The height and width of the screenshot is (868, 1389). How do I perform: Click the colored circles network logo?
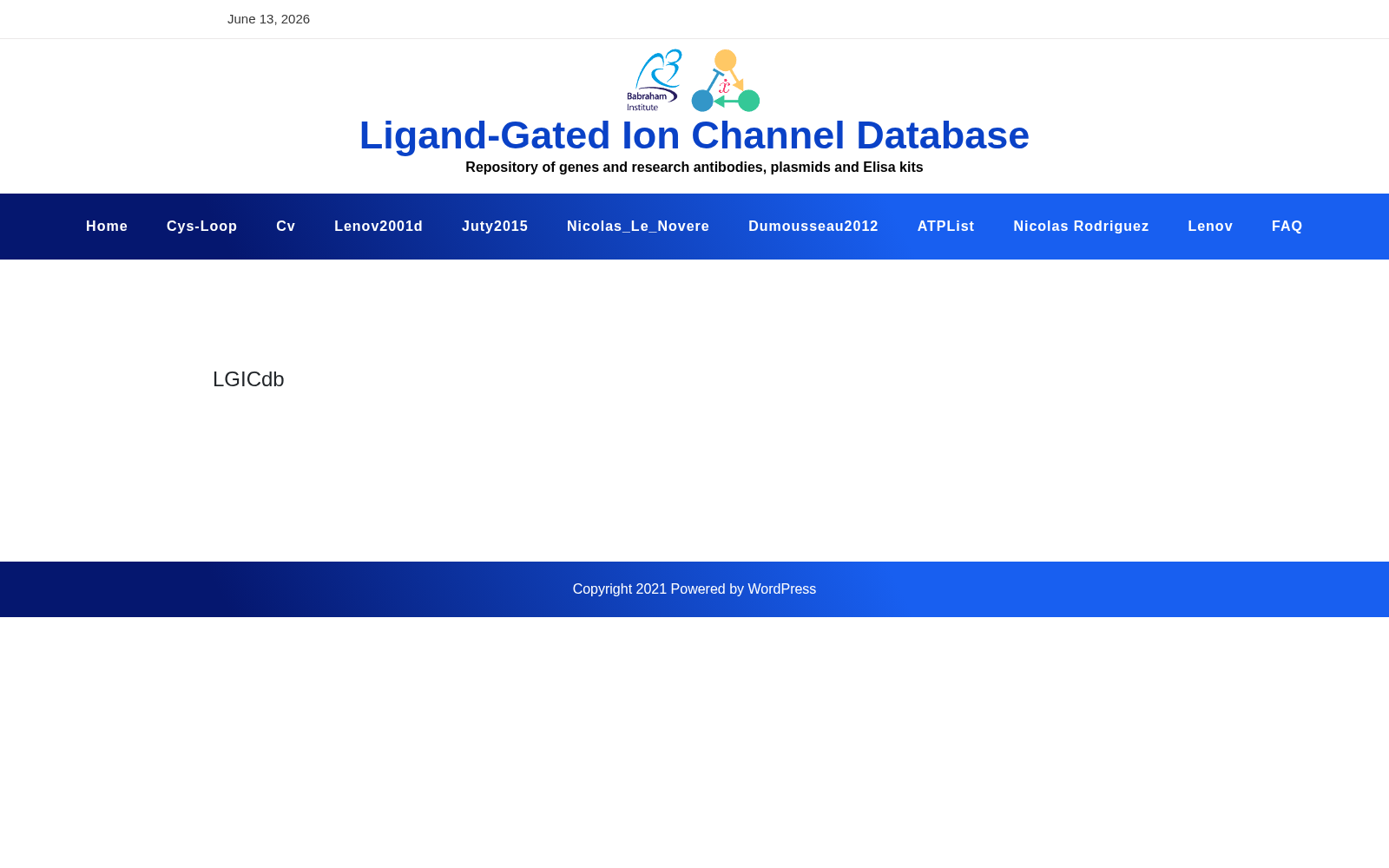click(726, 80)
